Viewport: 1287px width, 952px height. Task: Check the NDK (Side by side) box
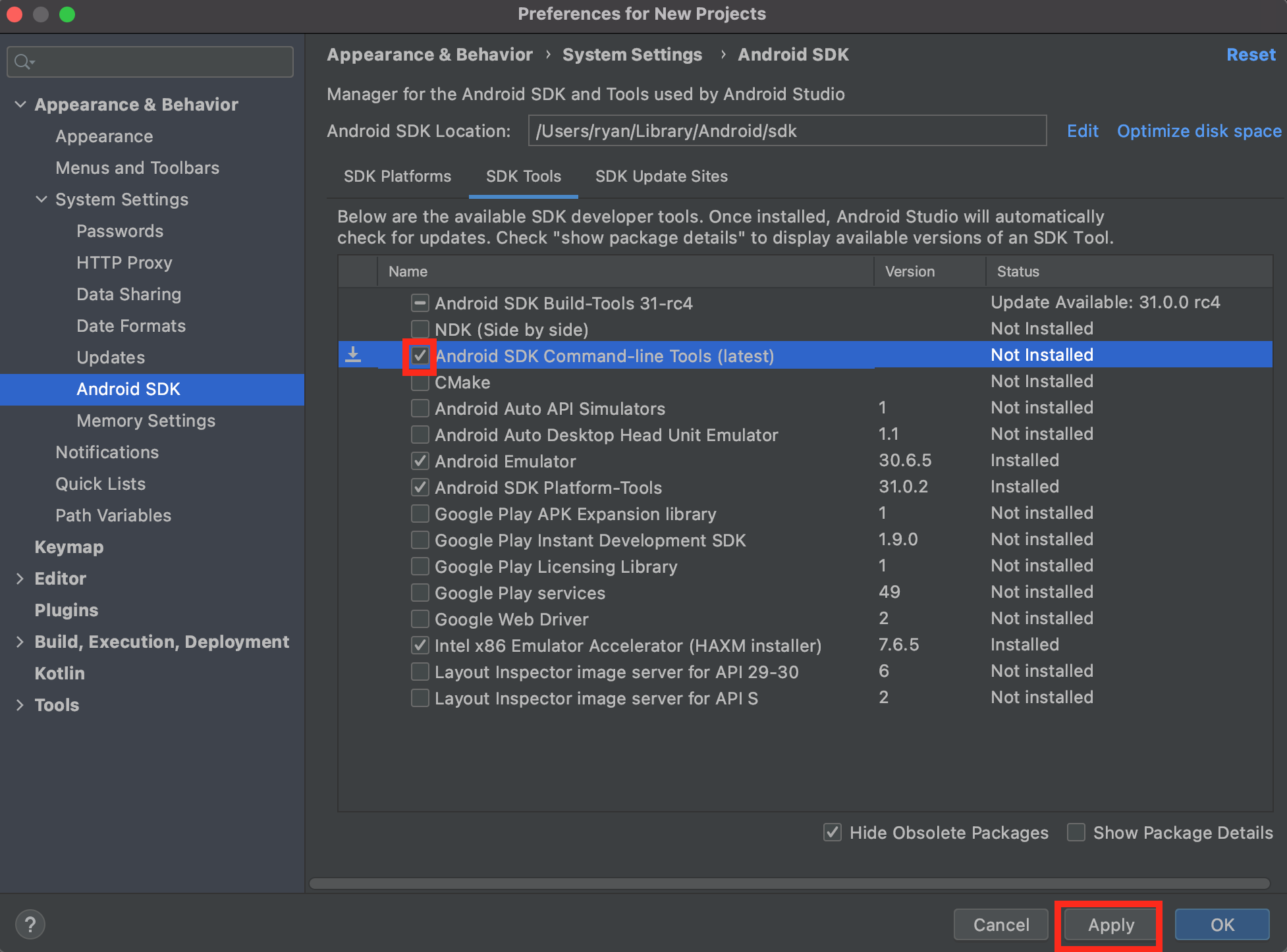[x=420, y=329]
